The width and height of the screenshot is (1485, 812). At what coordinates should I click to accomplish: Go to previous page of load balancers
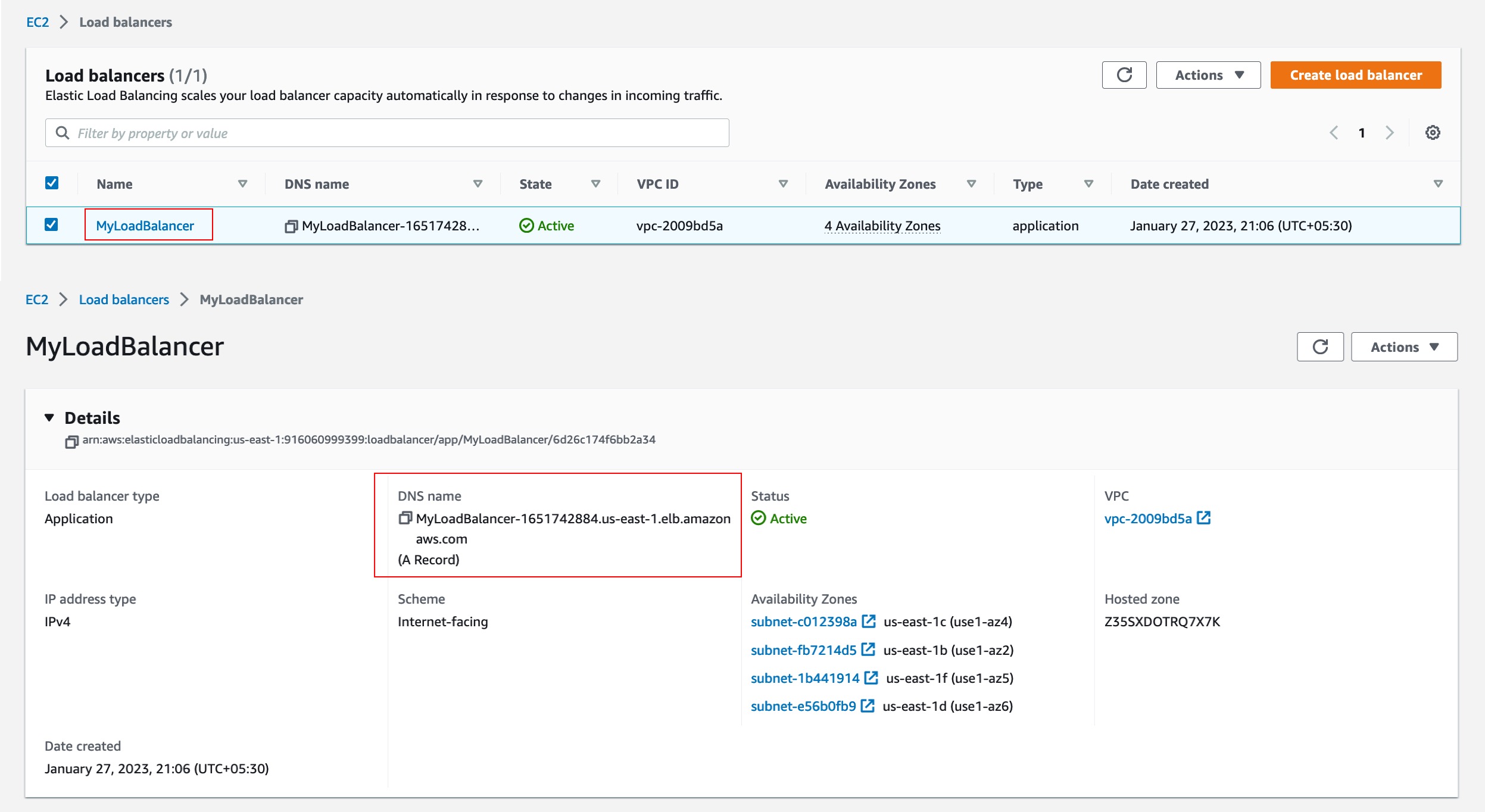pyautogui.click(x=1334, y=133)
